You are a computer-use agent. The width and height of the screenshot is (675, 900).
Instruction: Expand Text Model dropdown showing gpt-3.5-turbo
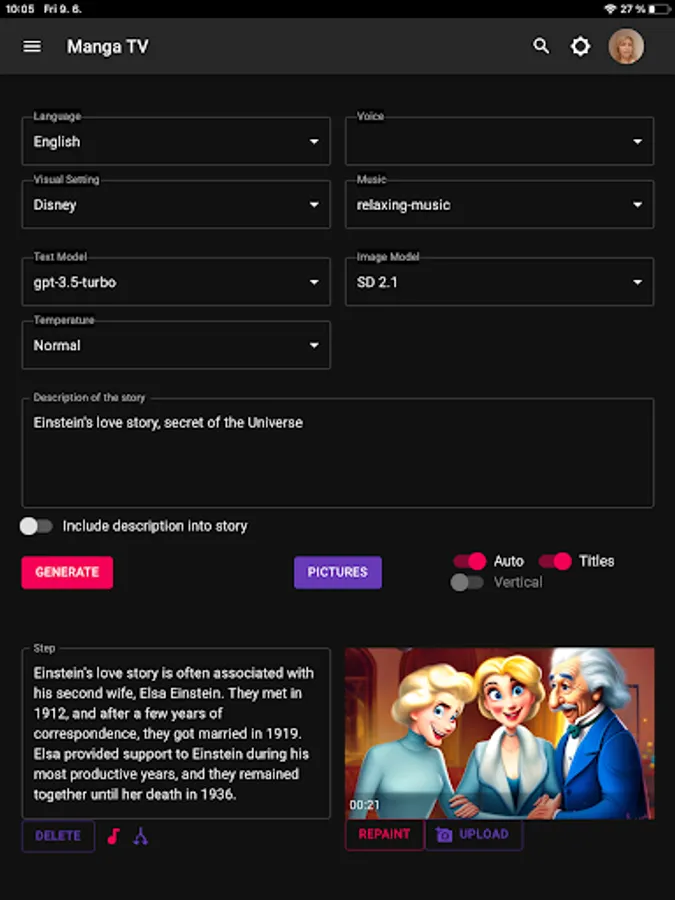176,282
